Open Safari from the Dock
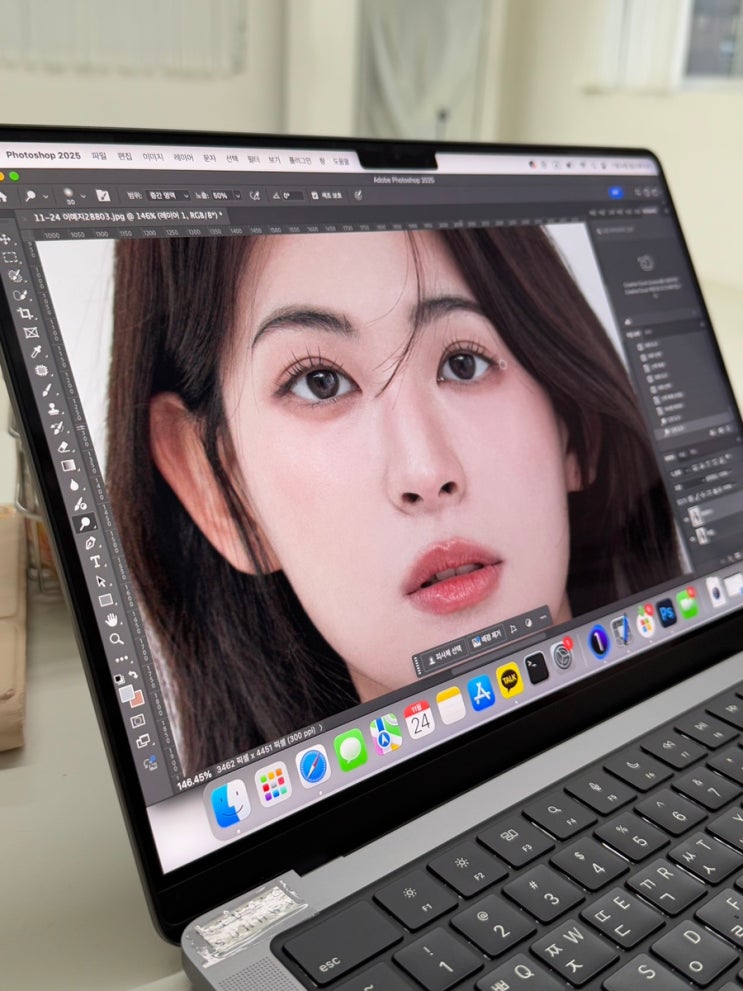Viewport: 743px width, 991px height. coord(313,767)
